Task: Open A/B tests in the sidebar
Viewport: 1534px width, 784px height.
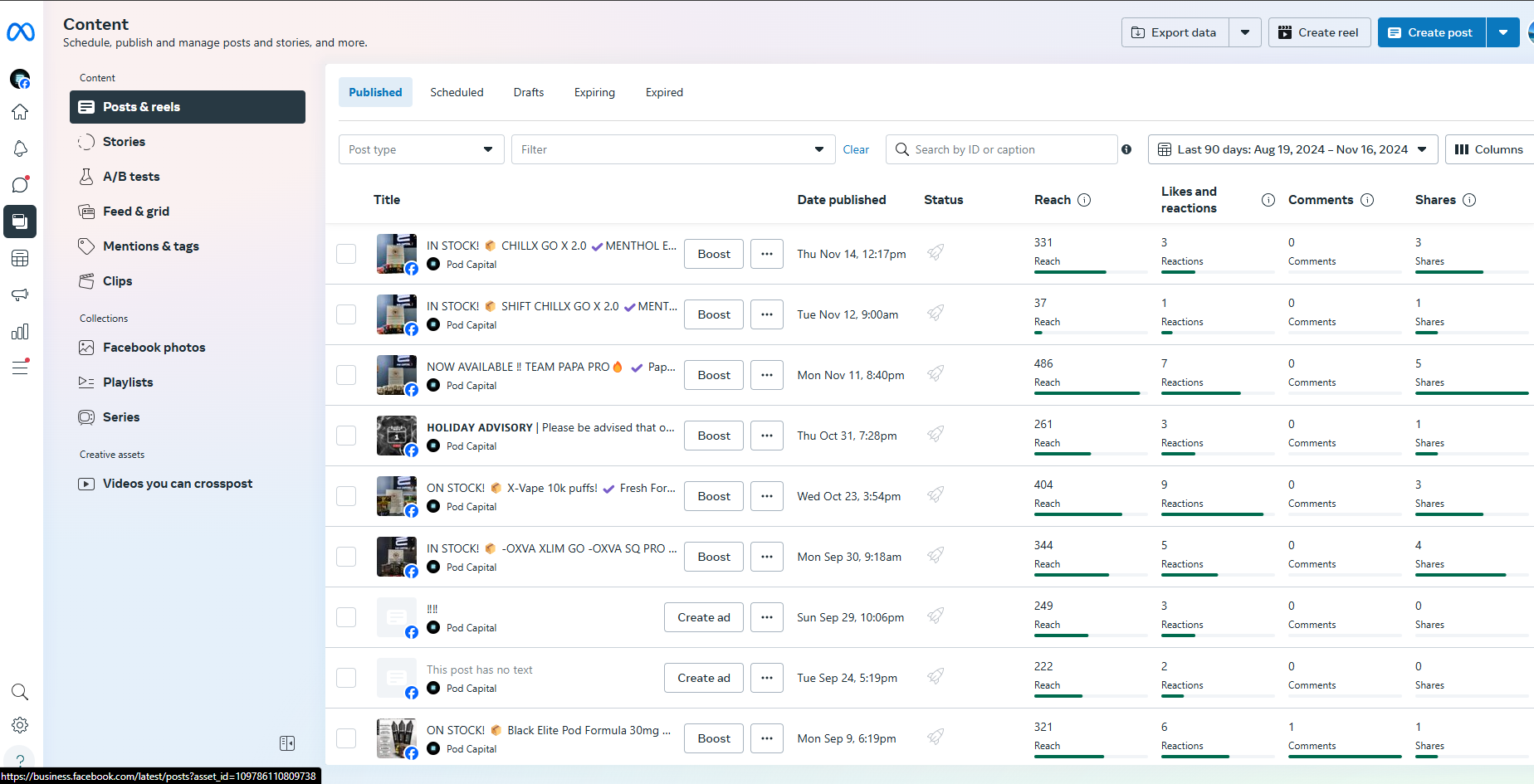Action: tap(188, 177)
